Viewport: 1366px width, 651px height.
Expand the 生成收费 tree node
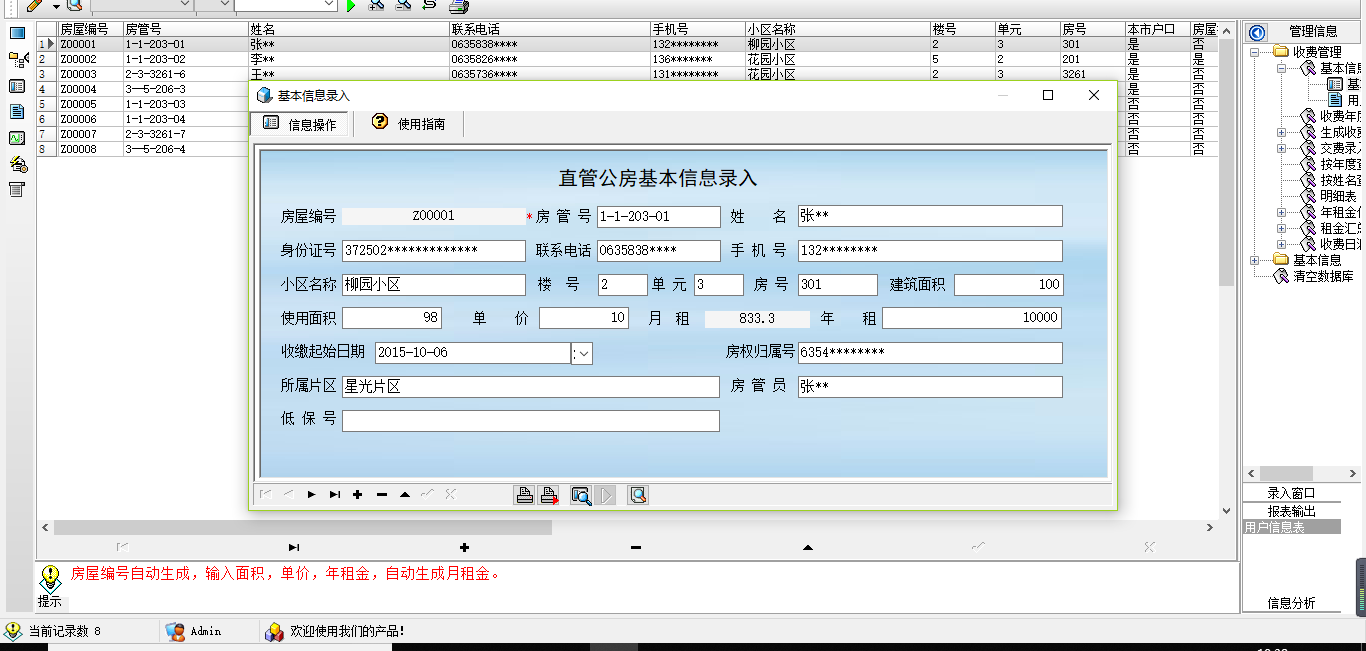pos(1282,132)
